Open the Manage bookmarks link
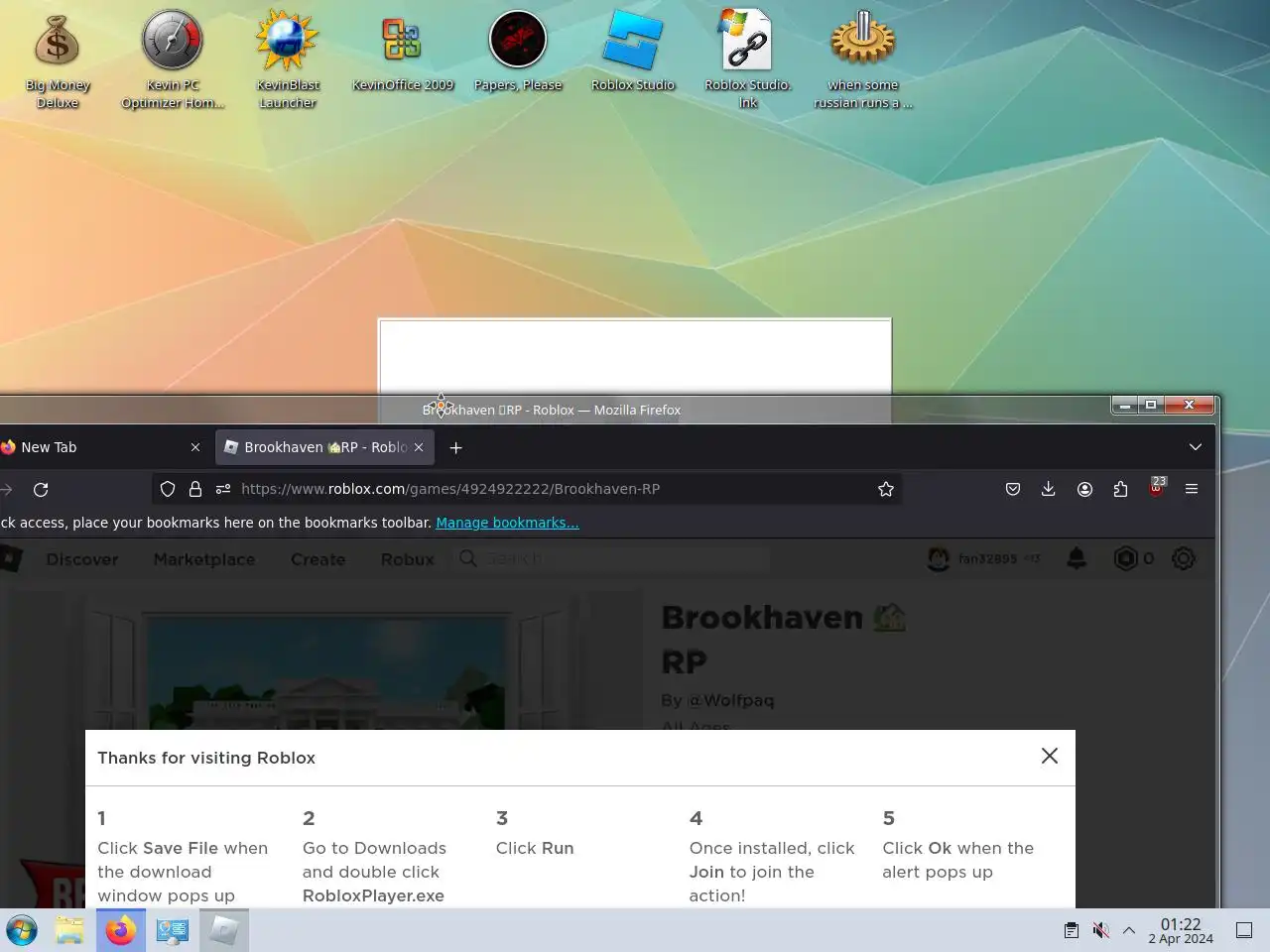This screenshot has width=1270, height=952. point(507,523)
